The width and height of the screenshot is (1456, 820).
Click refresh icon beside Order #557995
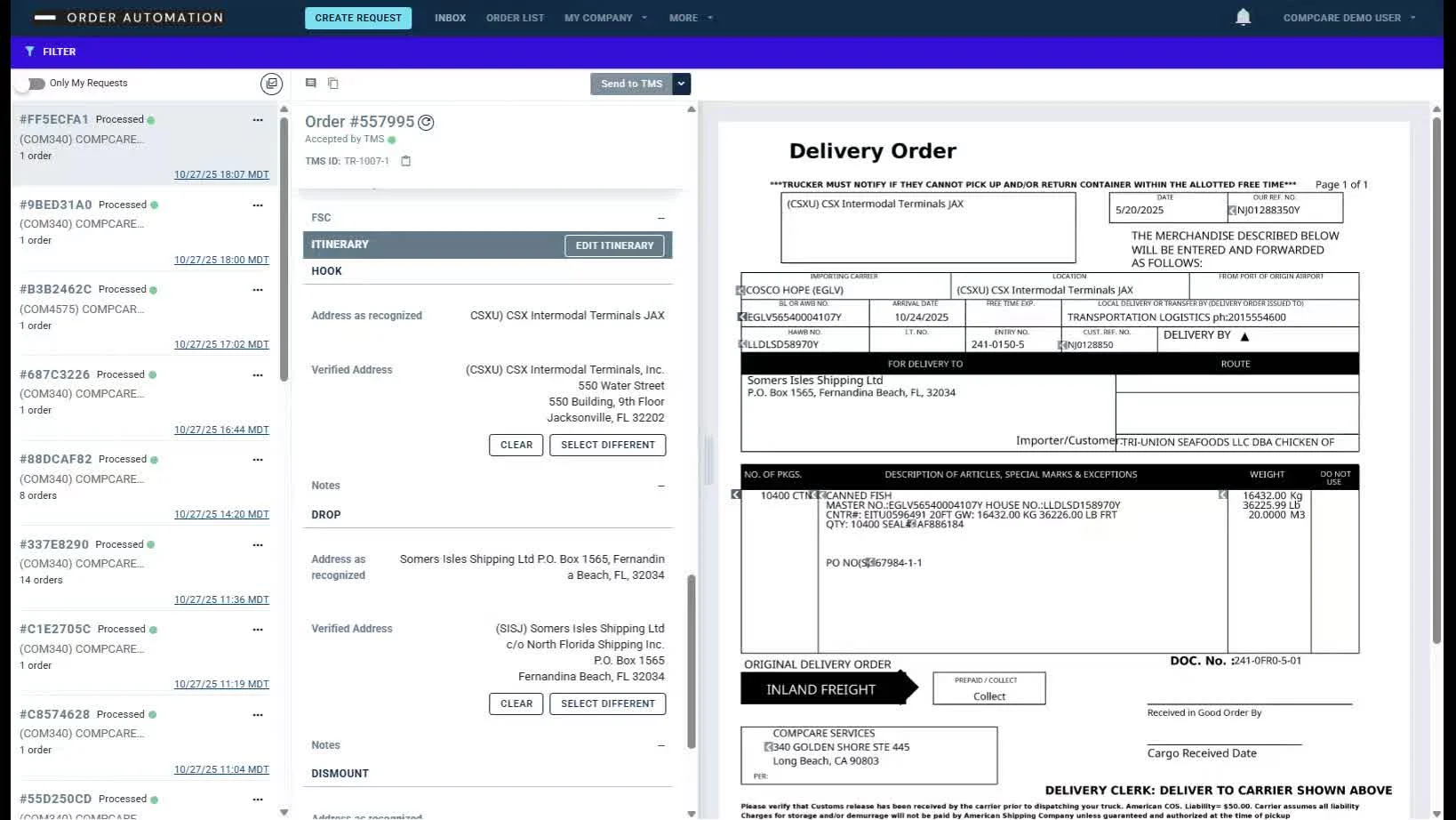click(427, 123)
